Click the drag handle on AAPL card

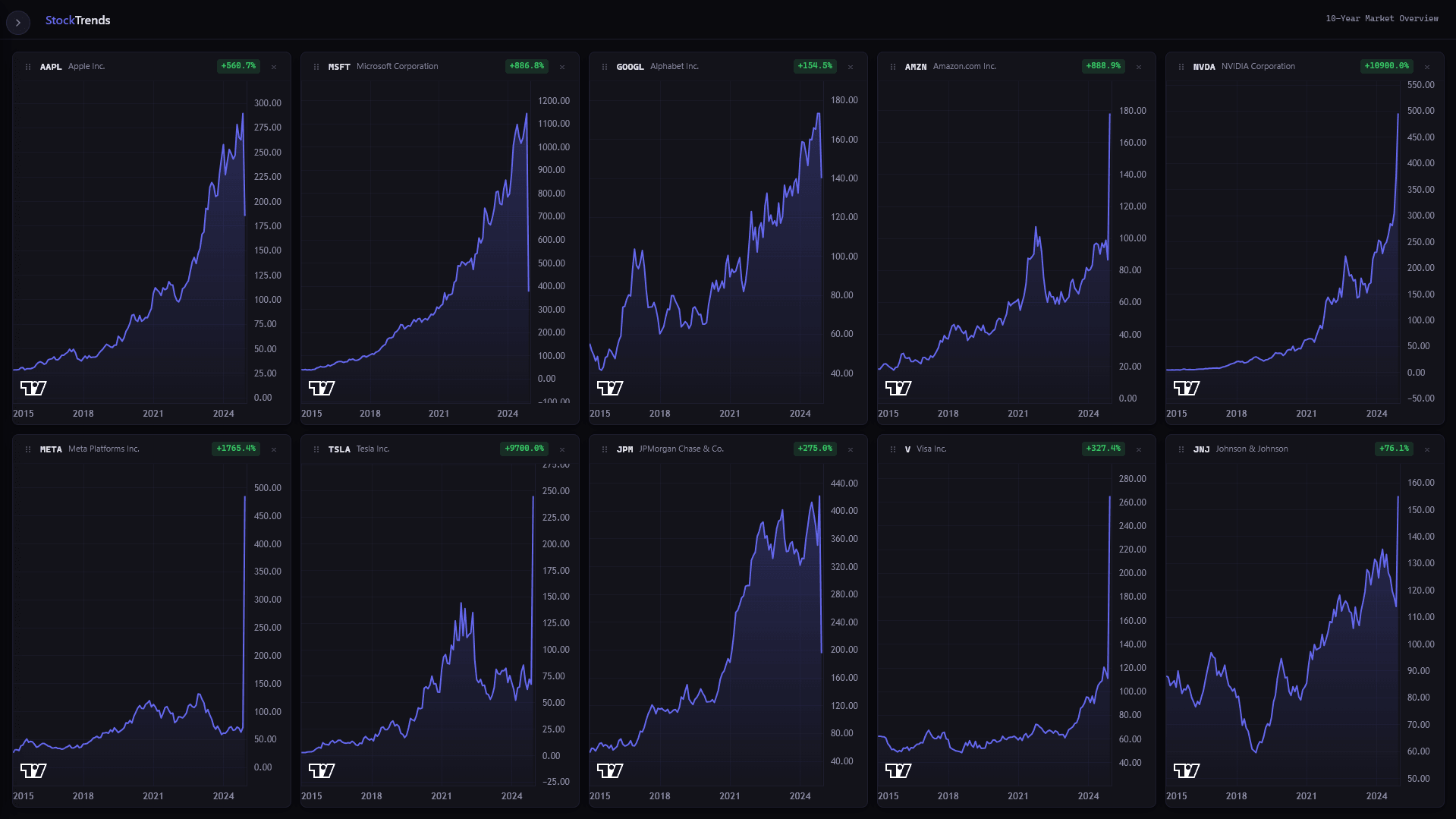pyautogui.click(x=28, y=67)
